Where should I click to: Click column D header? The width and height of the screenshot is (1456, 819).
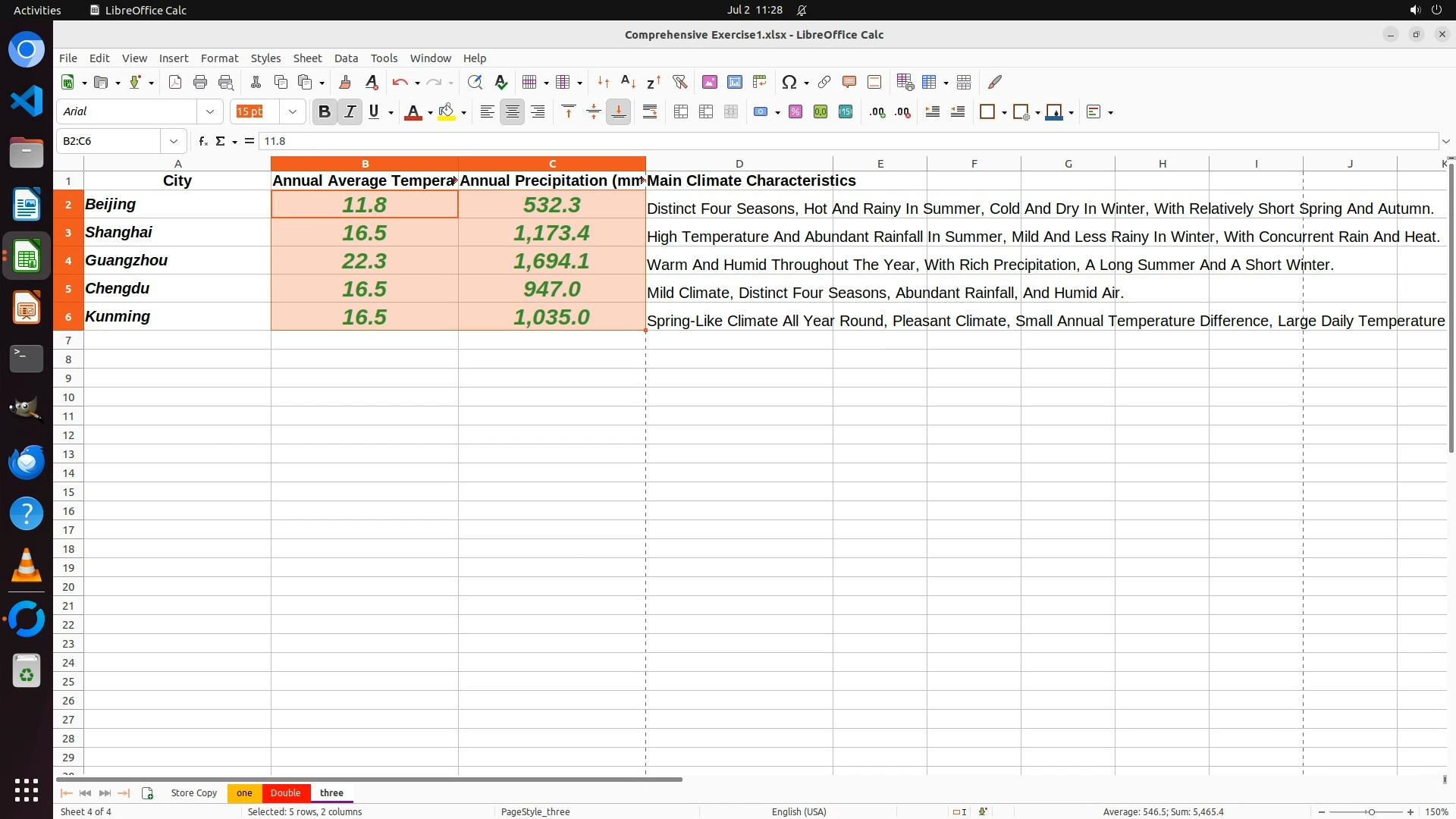739,164
